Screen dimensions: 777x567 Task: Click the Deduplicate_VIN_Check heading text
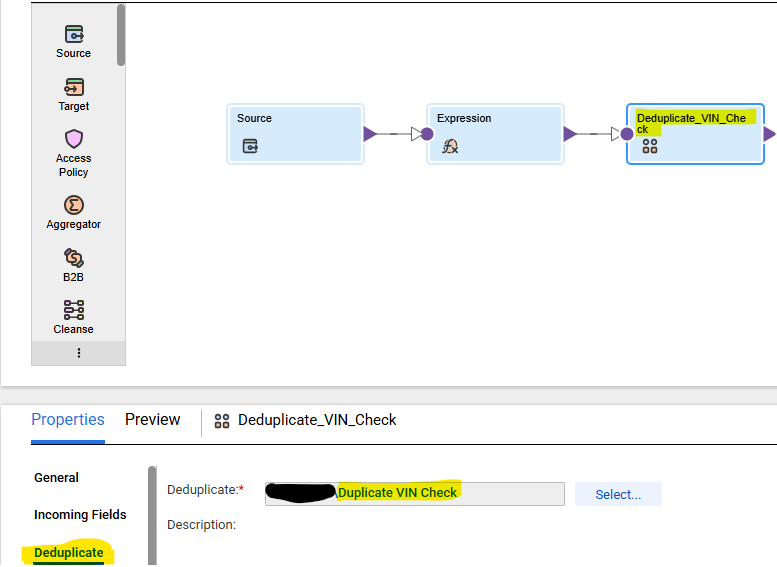point(317,420)
